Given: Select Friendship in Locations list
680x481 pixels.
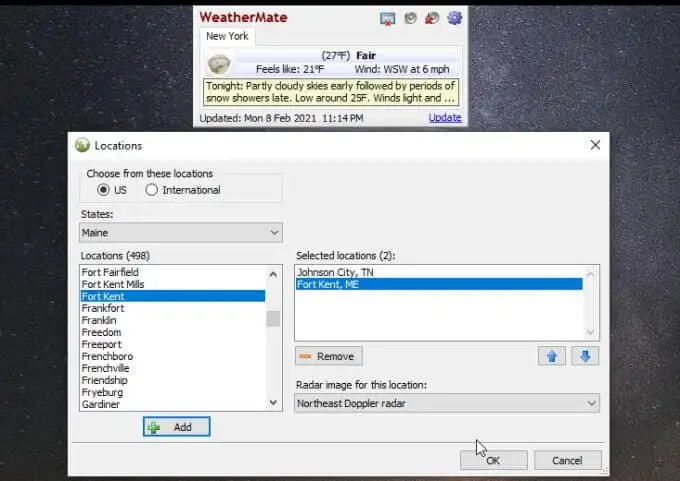Looking at the screenshot, I should coord(173,381).
